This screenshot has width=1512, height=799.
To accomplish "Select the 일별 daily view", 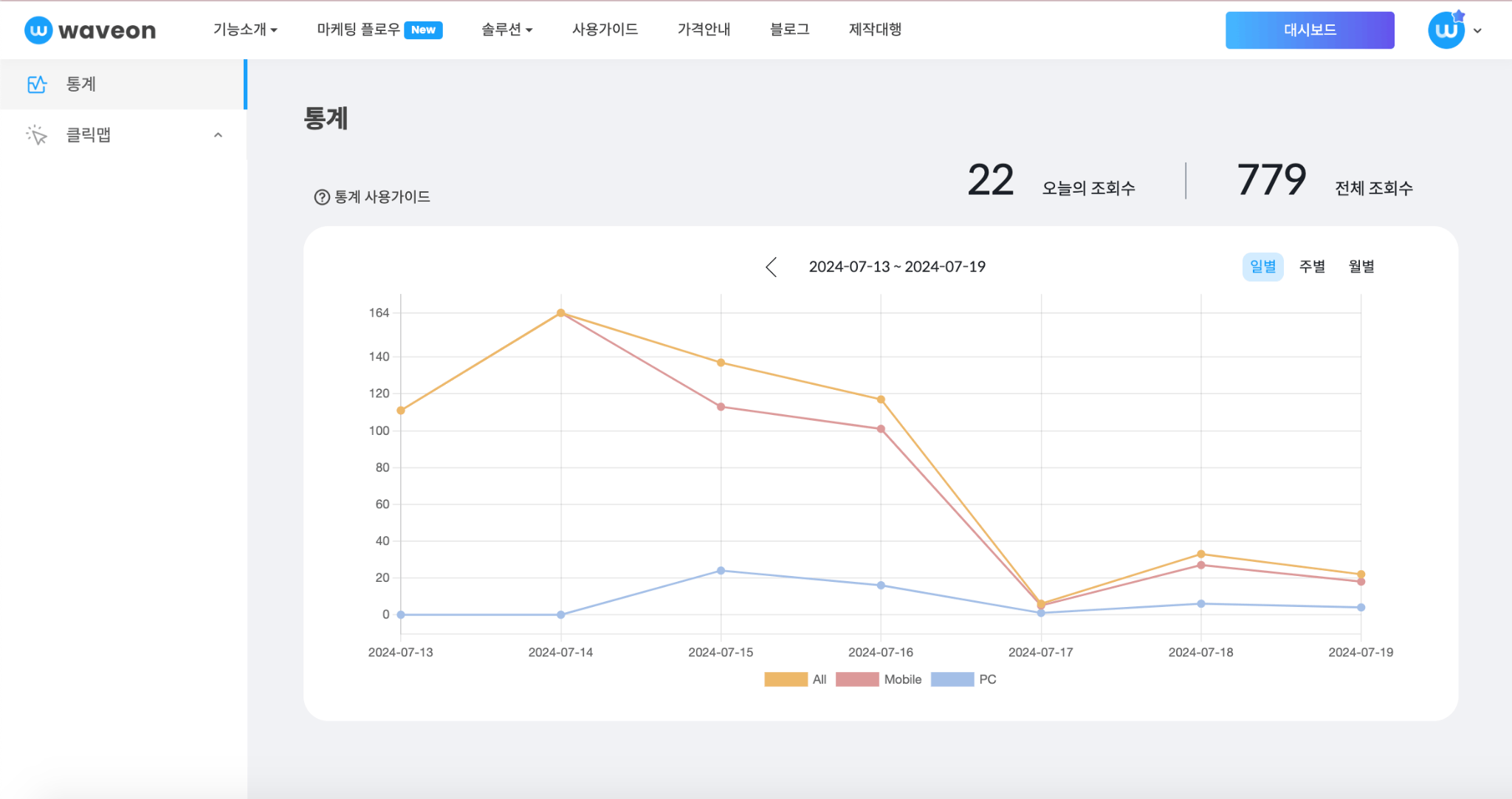I will 1262,267.
